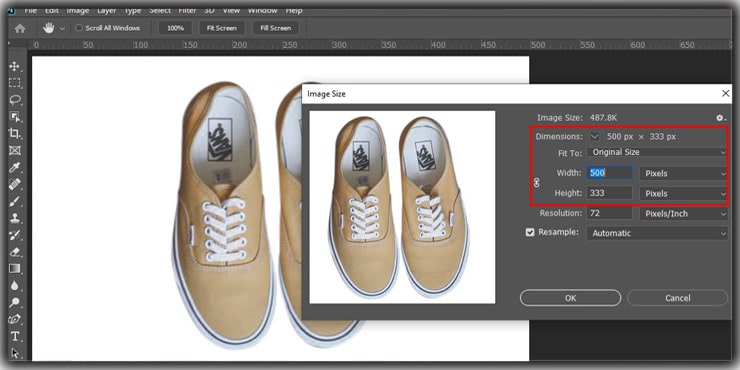Select the Horizontal Type tool

tap(15, 336)
